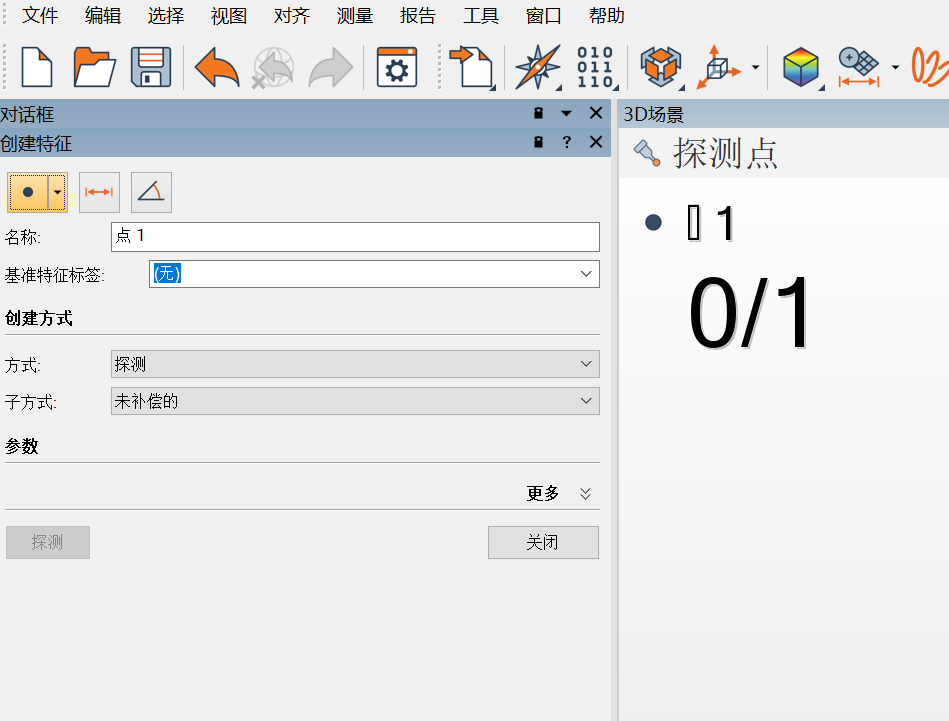The image size is (949, 721).
Task: Close the 创建特征 dialog
Action: click(596, 142)
